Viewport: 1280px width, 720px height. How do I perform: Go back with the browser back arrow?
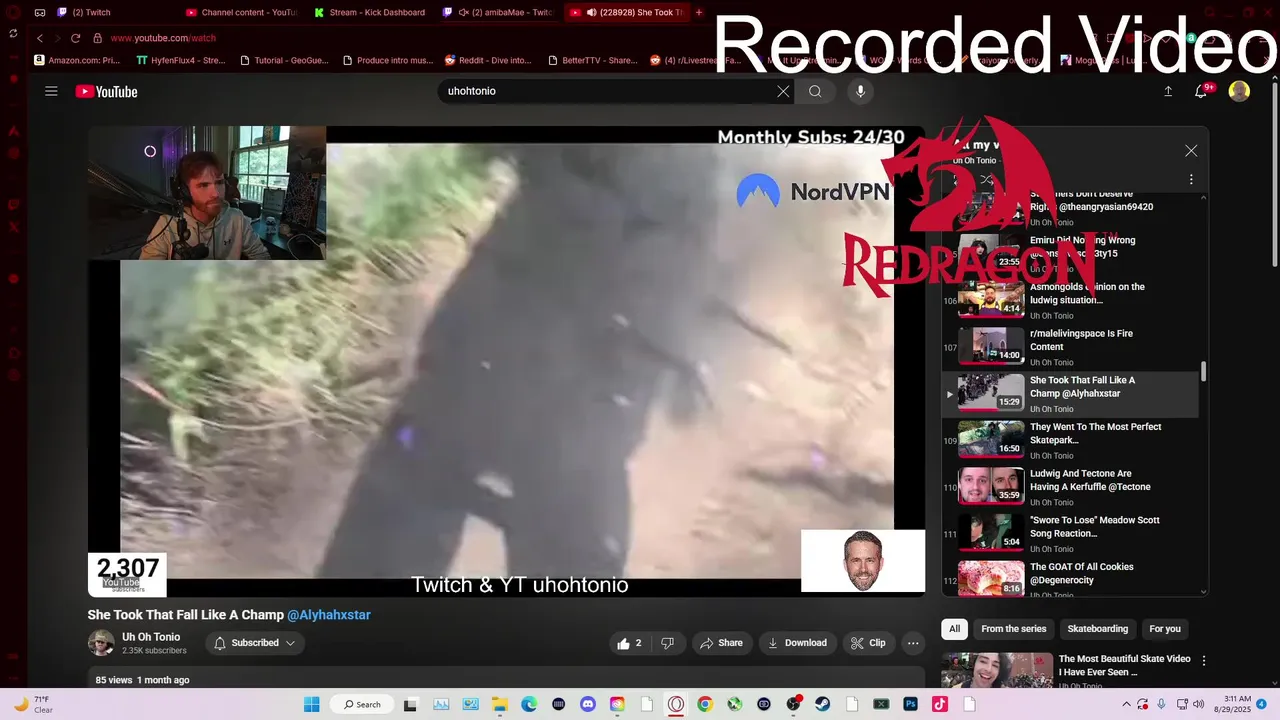pyautogui.click(x=40, y=38)
